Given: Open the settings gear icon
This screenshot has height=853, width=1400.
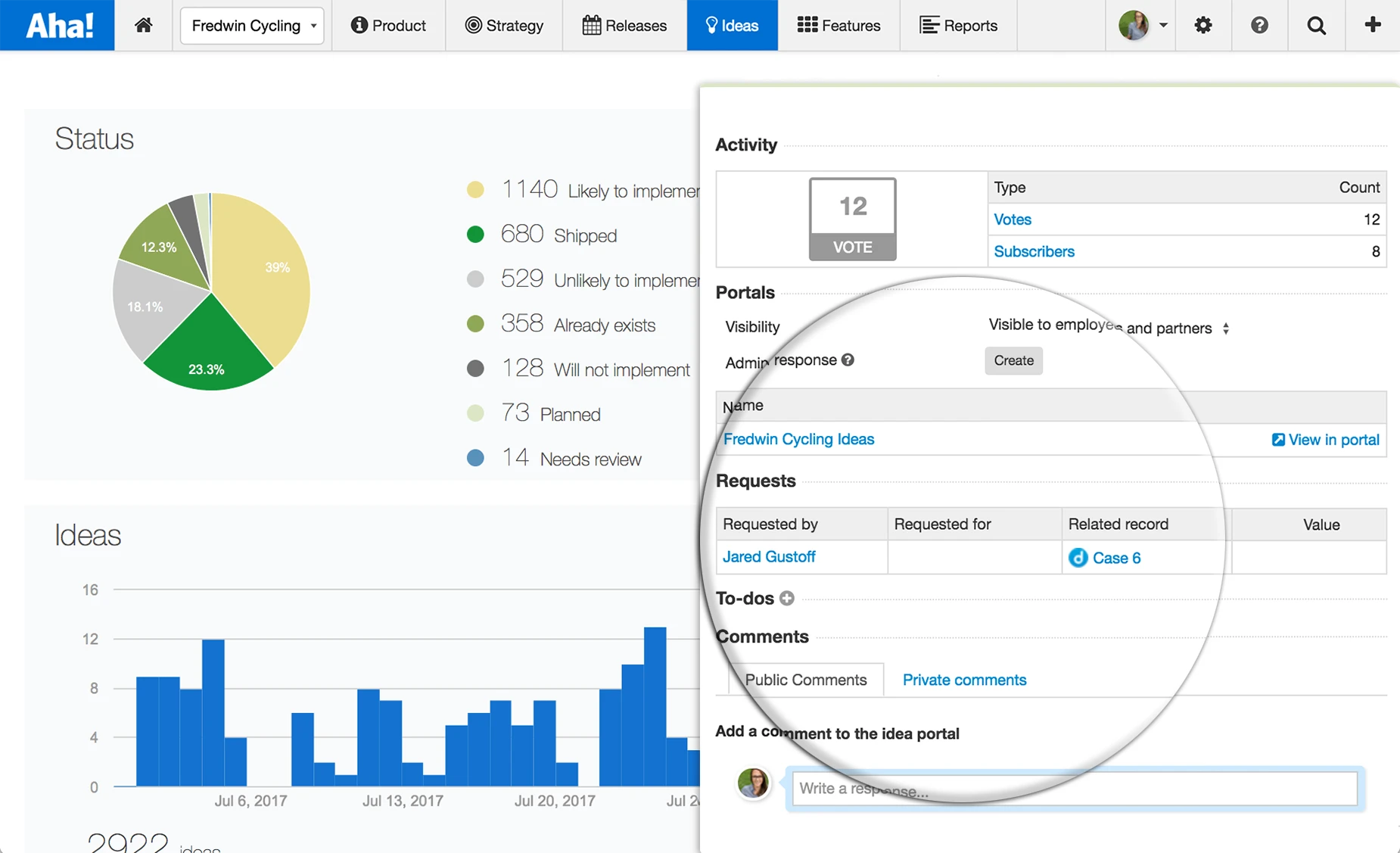Looking at the screenshot, I should pyautogui.click(x=1203, y=25).
